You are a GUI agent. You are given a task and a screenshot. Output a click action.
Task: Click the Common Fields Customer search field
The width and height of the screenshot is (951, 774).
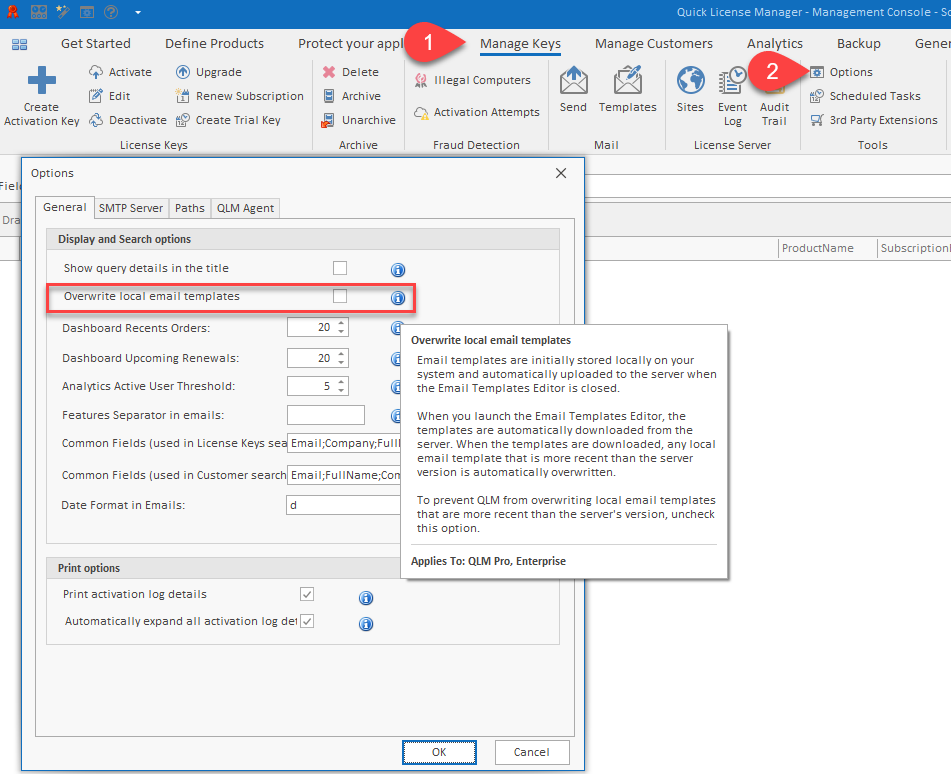344,475
